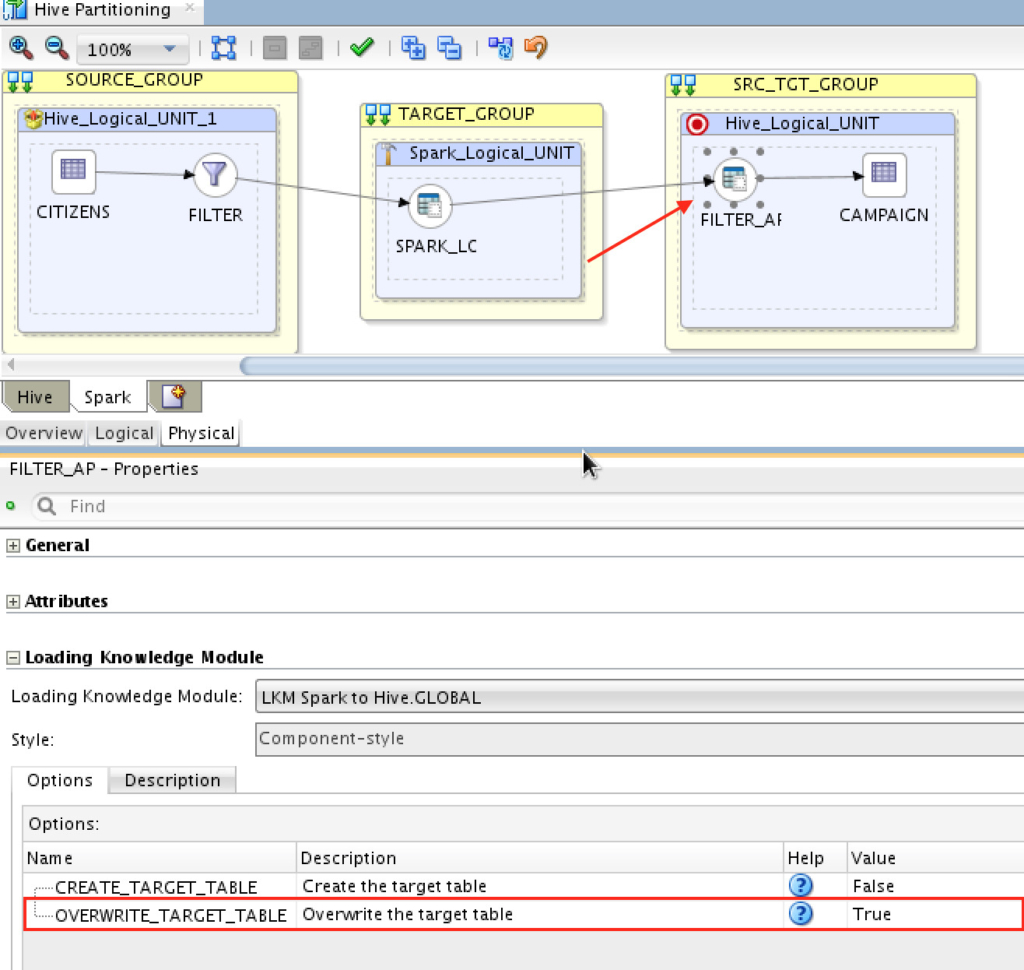Click the green dot icon left of Find
1024x970 pixels.
[x=10, y=506]
